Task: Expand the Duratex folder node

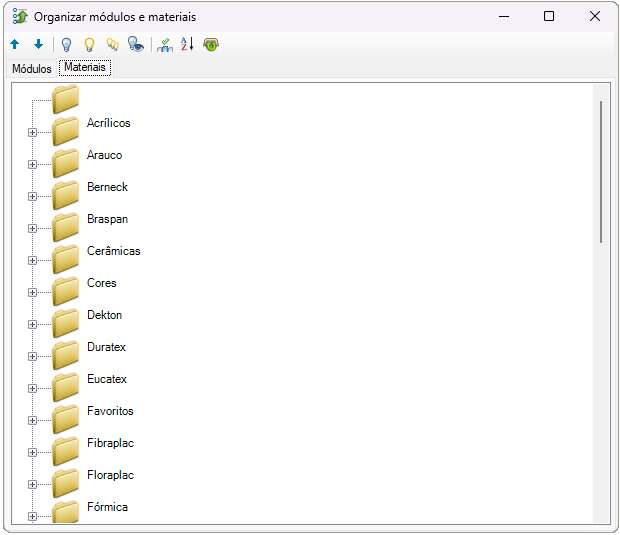Action: tap(32, 357)
